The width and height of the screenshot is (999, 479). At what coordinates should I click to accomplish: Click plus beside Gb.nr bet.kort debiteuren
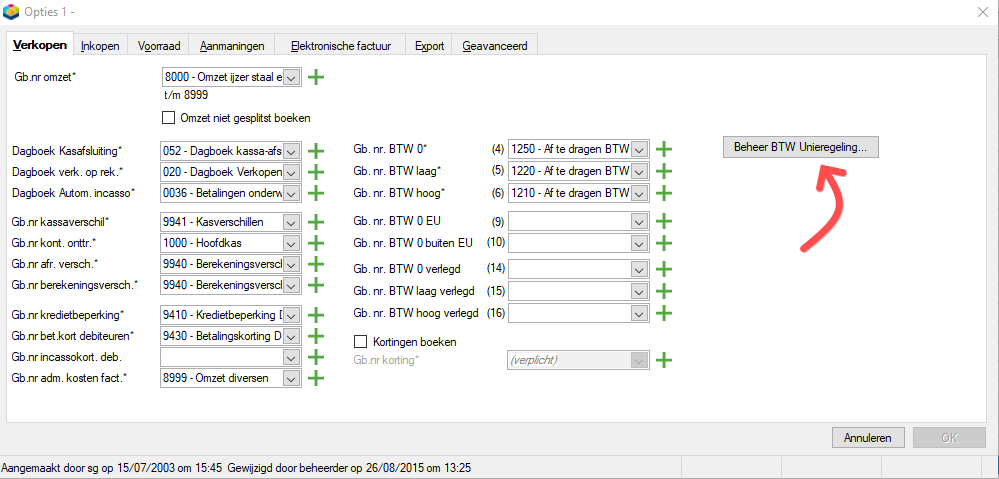[x=316, y=336]
